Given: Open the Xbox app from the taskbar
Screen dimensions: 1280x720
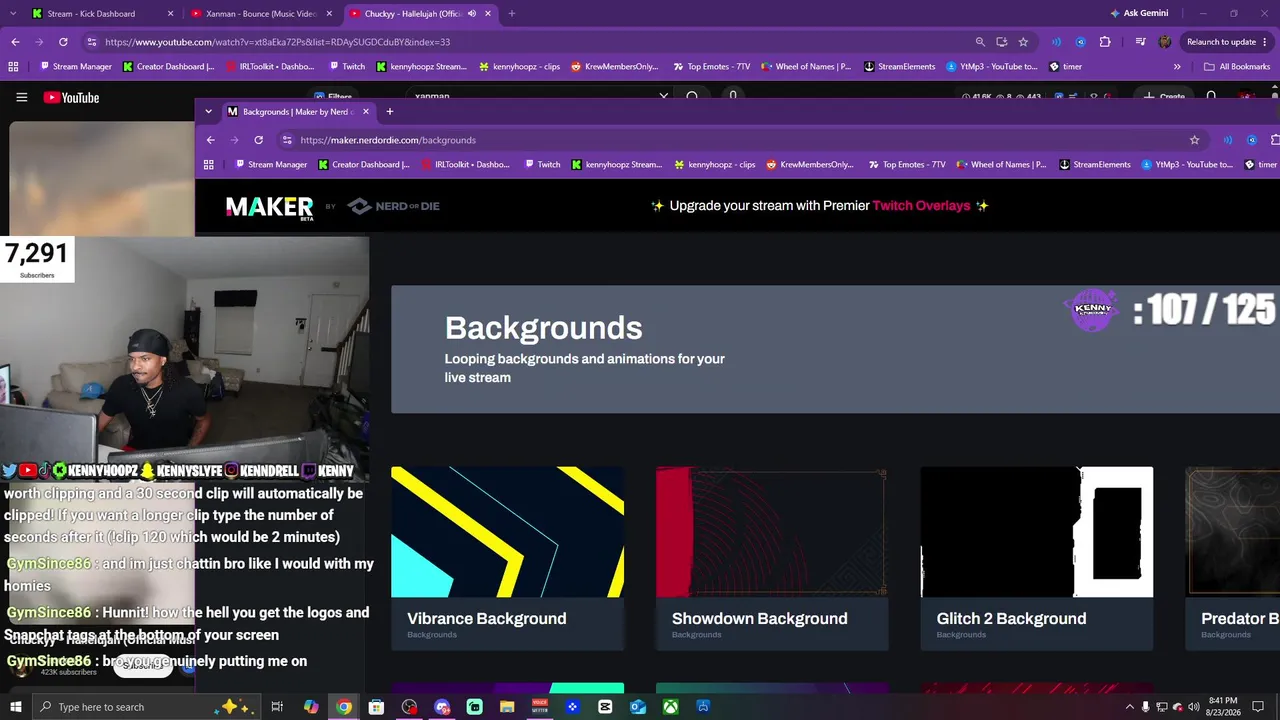Looking at the screenshot, I should point(670,707).
